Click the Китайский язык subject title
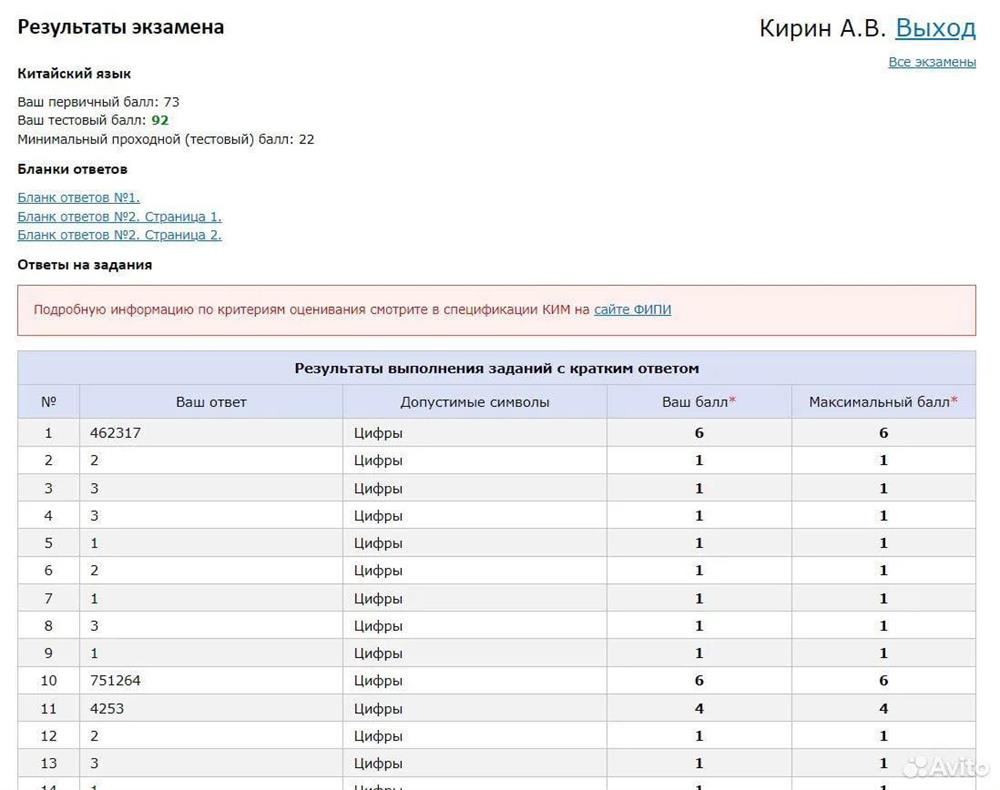Viewport: 1000px width, 790px height. point(74,74)
